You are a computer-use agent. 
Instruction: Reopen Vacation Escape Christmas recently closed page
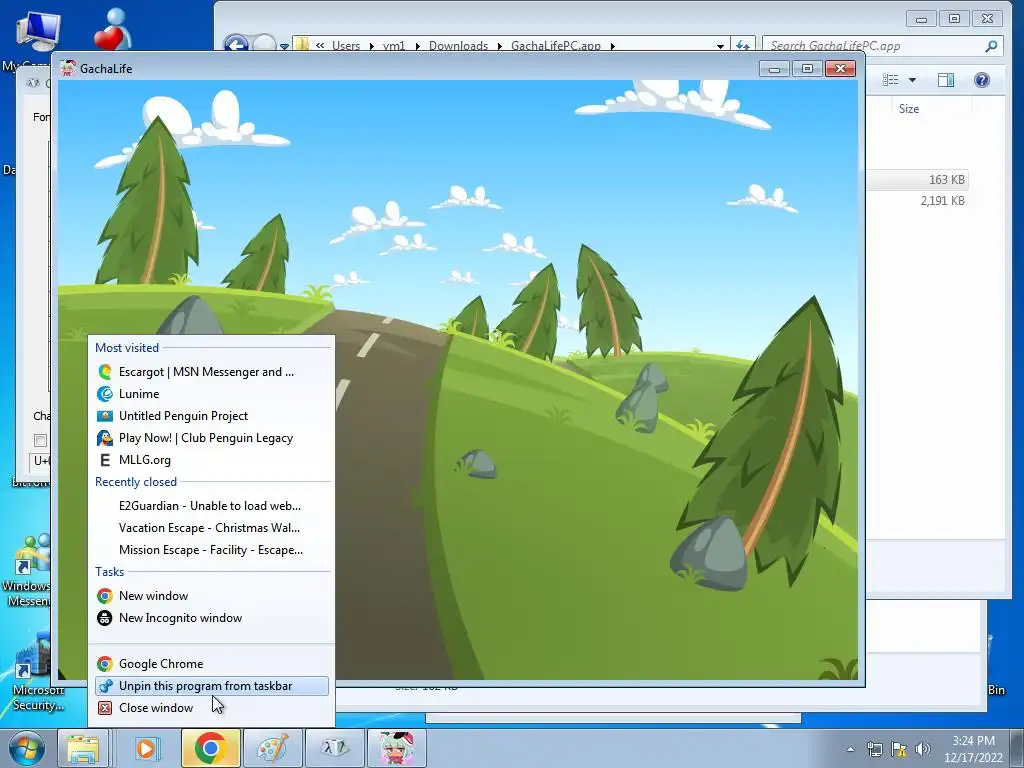tap(212, 528)
